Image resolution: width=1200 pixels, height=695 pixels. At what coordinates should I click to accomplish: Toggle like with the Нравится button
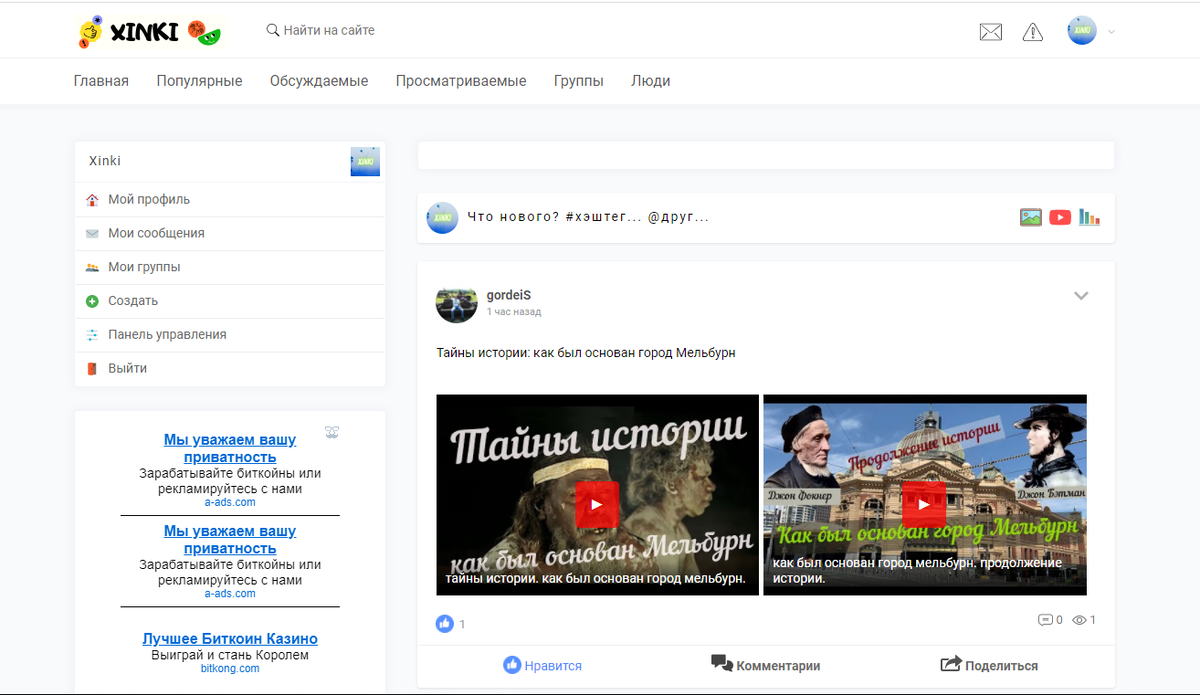pyautogui.click(x=541, y=664)
